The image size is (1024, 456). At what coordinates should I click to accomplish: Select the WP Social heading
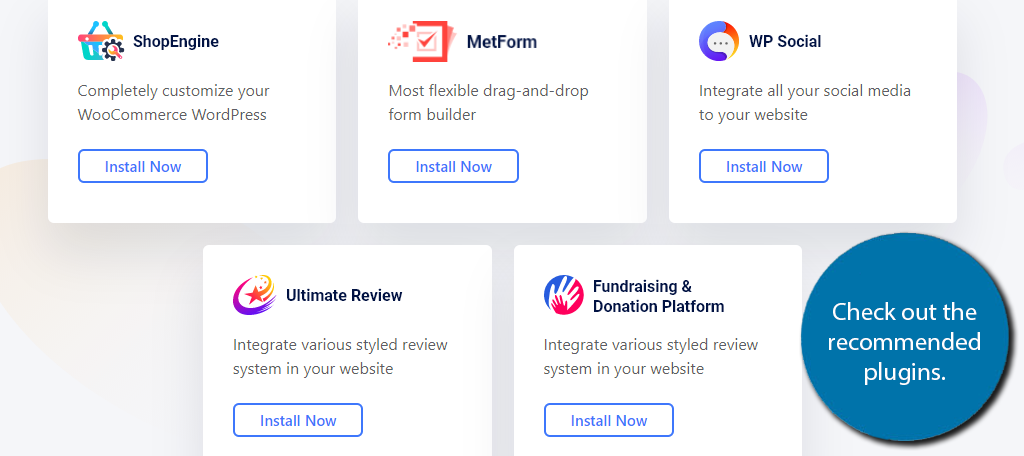(785, 41)
